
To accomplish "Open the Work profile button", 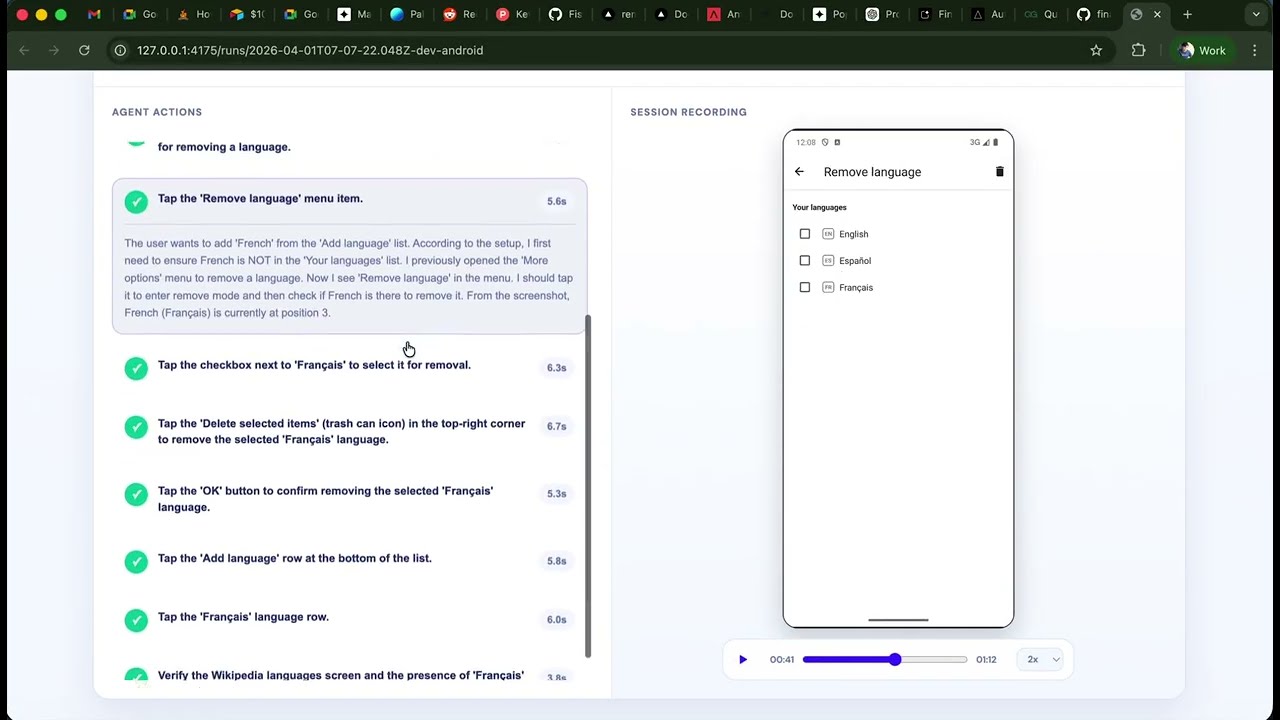I will pos(1202,50).
